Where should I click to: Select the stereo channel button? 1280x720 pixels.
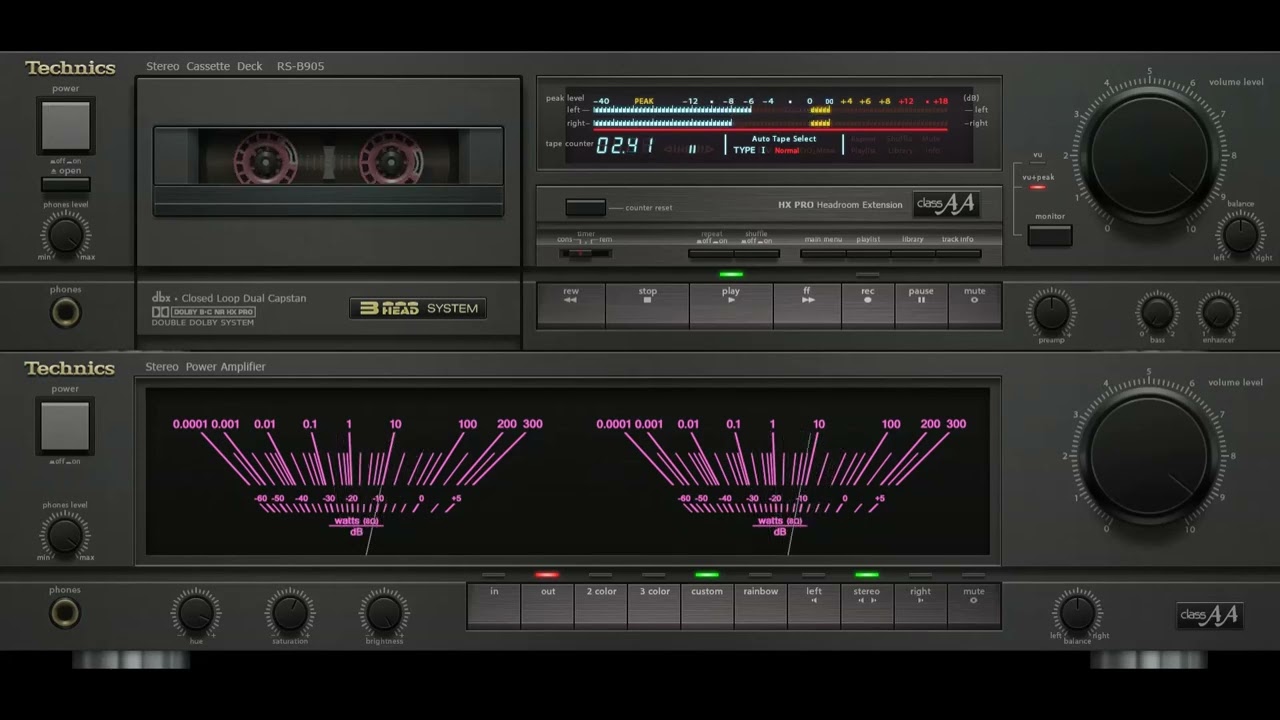867,605
